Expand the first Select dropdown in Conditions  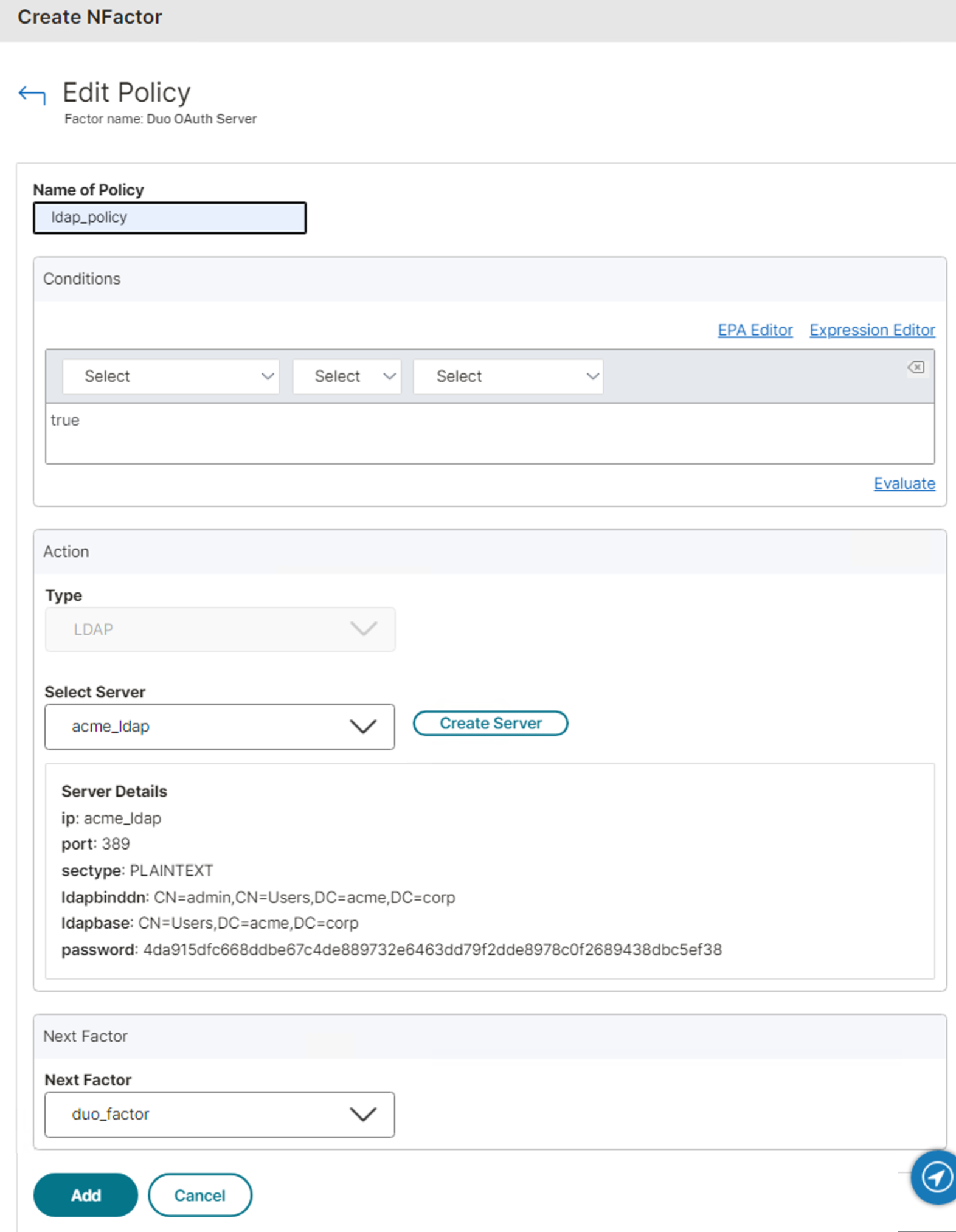(171, 376)
